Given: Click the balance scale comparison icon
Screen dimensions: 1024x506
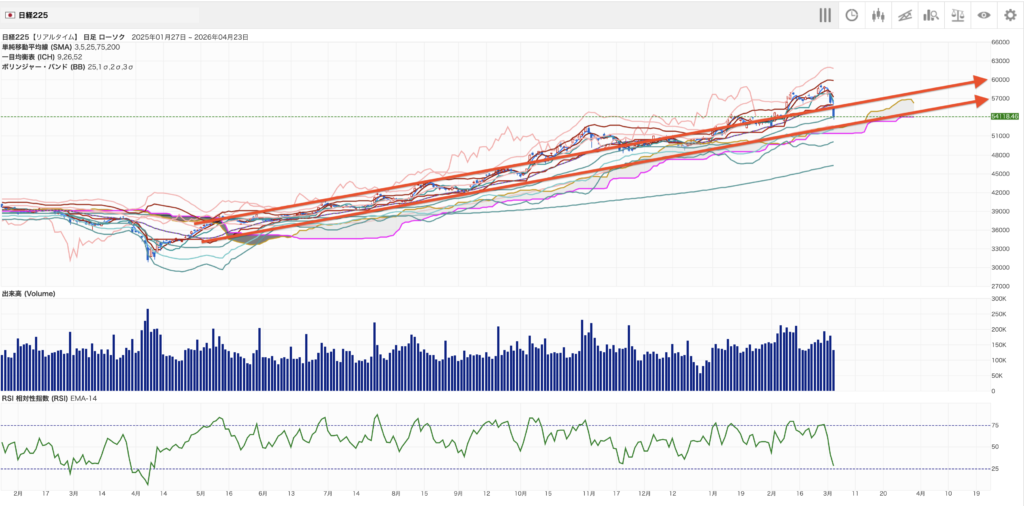Looking at the screenshot, I should tap(957, 15).
